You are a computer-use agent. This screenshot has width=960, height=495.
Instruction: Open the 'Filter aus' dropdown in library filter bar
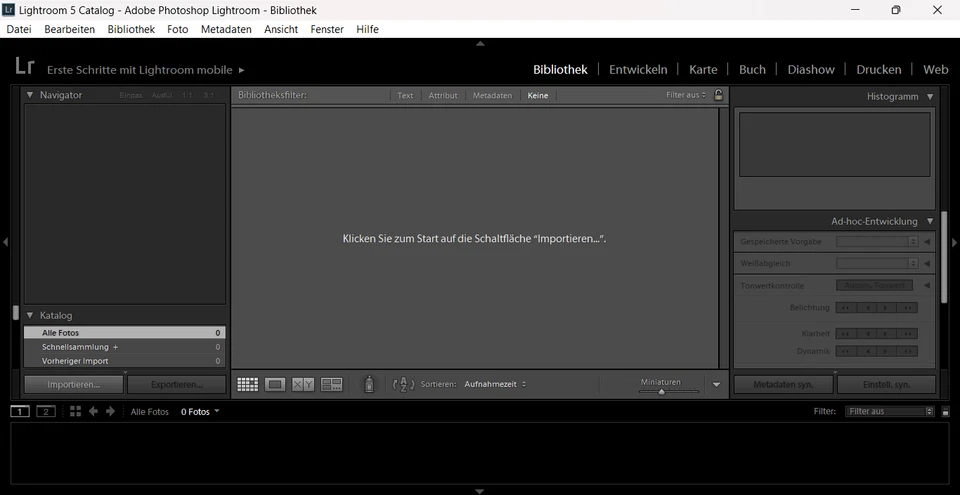[686, 96]
